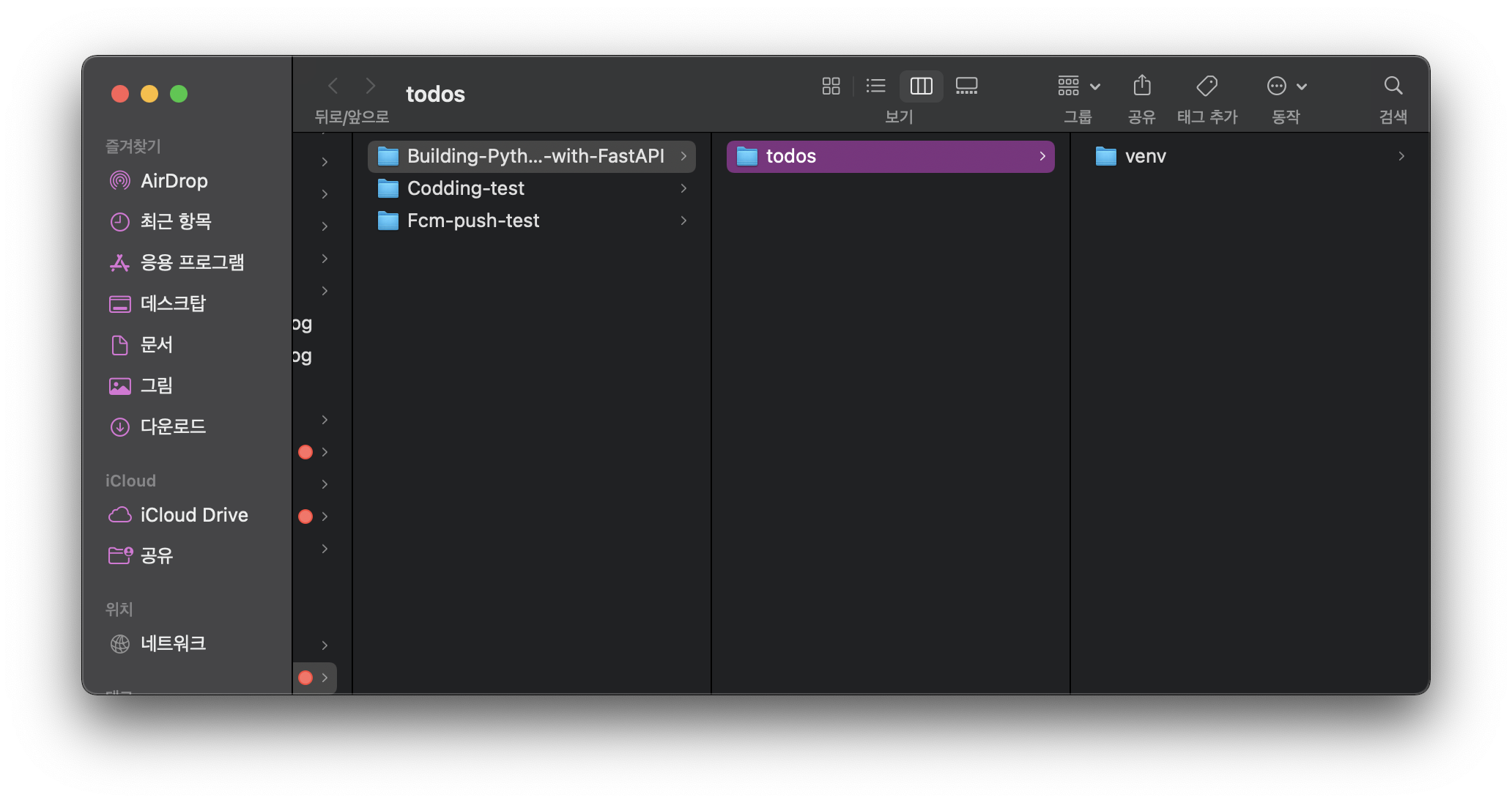The height and width of the screenshot is (803, 1512).
Task: Switch to icon view
Action: click(831, 86)
